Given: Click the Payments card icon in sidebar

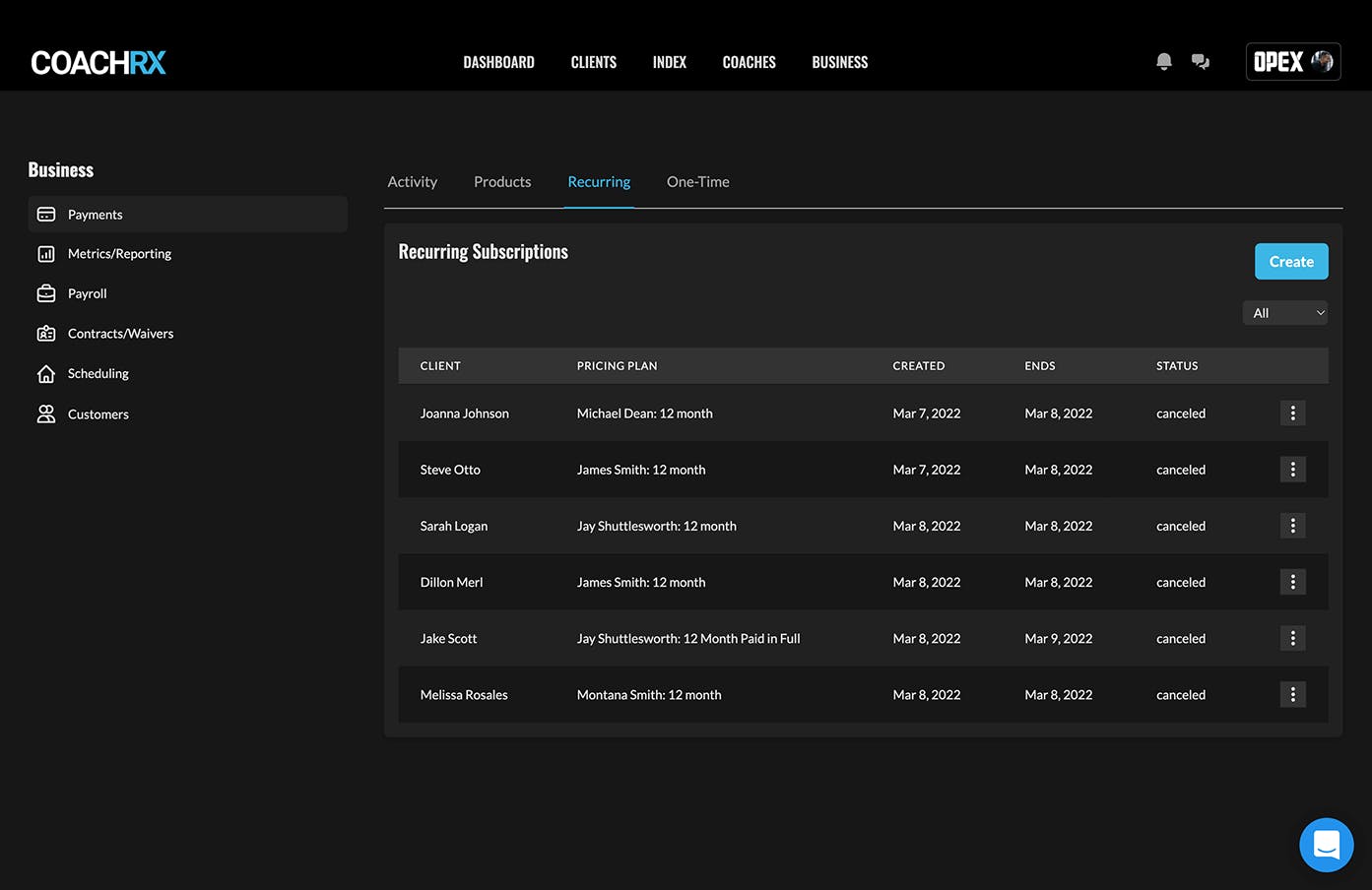Looking at the screenshot, I should (x=46, y=215).
